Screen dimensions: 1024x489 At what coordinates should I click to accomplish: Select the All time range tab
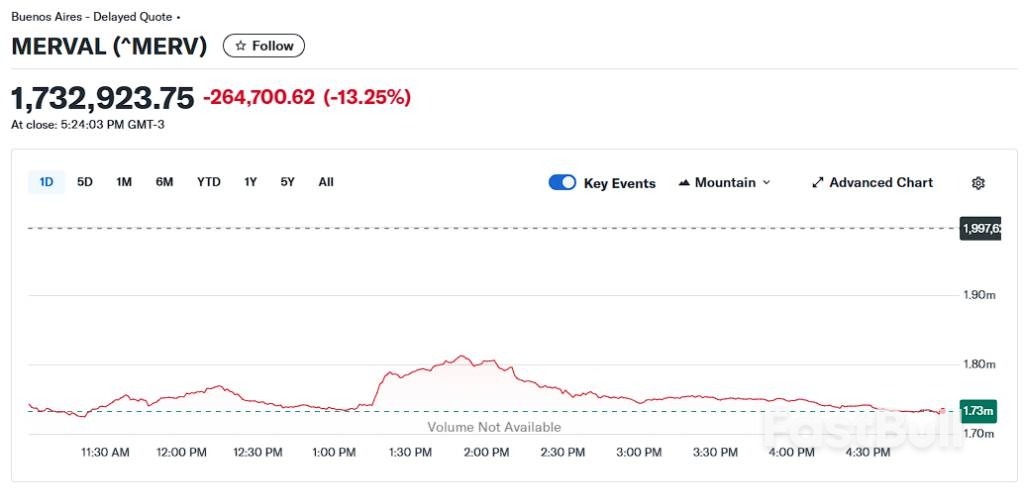(x=326, y=182)
